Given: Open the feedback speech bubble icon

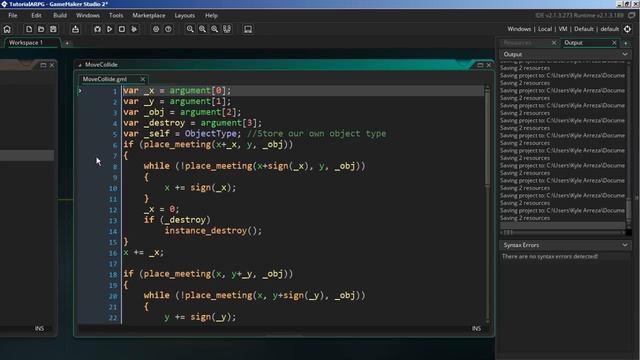Looking at the screenshot, I should coord(632,16).
